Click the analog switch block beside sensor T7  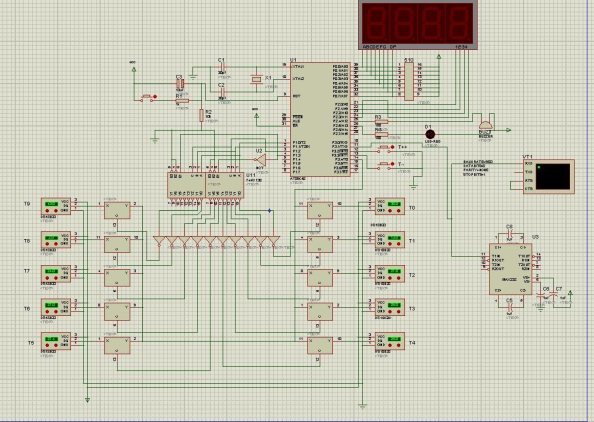click(x=117, y=278)
